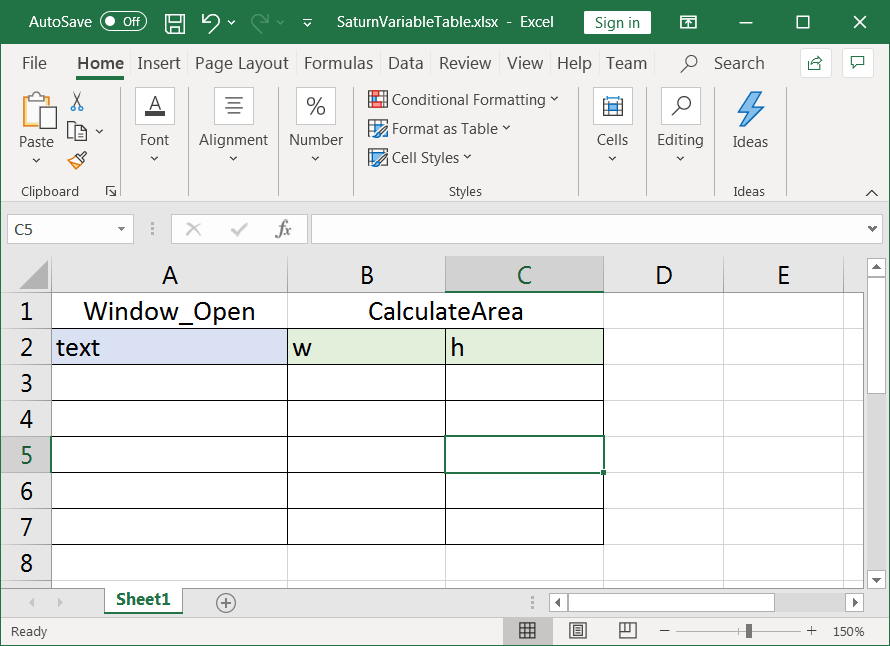Open the File tab
890x646 pixels.
[34, 63]
